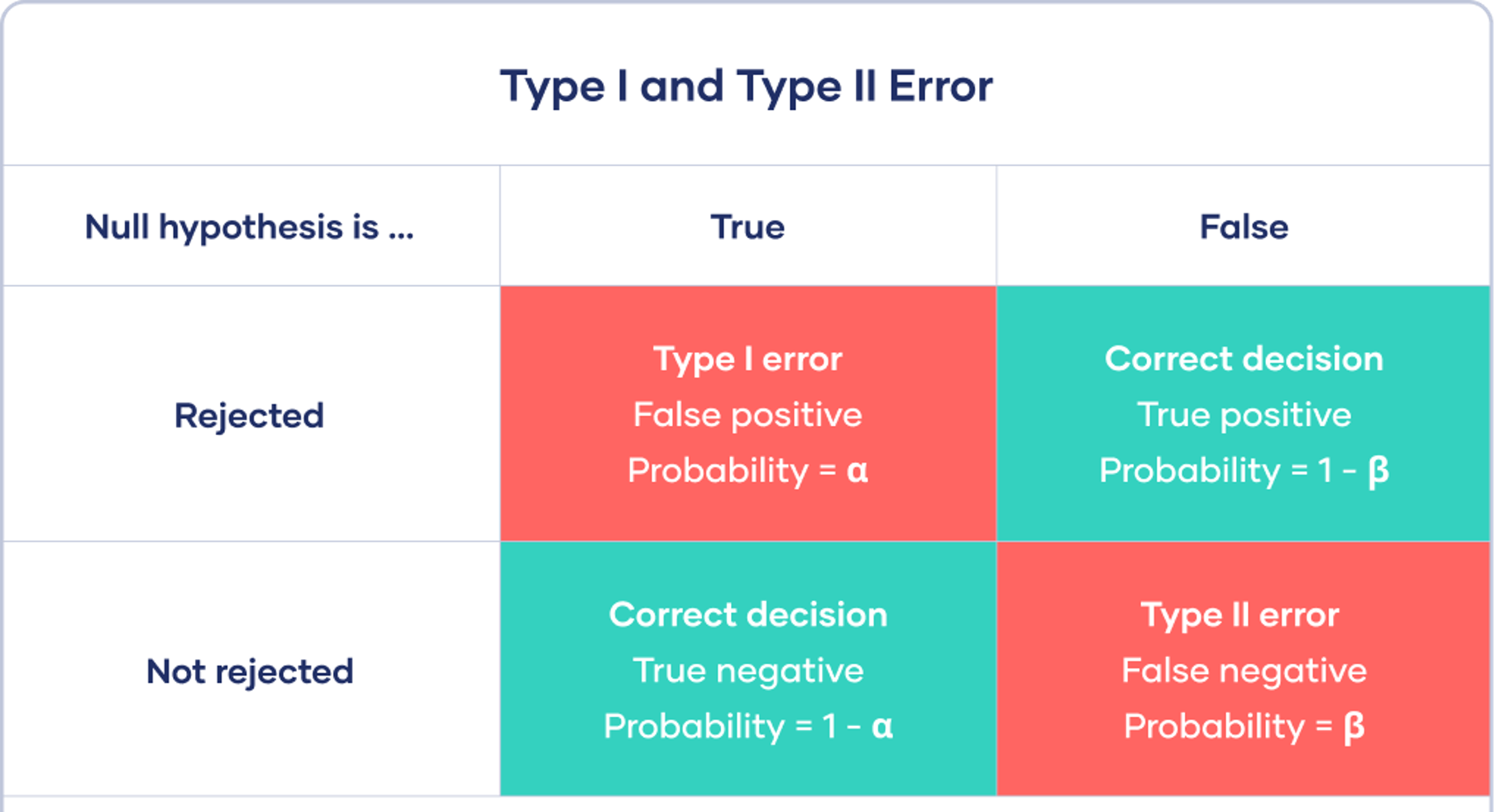
Task: Click 'Correct decision' above 'True positive'
Action: point(1244,359)
